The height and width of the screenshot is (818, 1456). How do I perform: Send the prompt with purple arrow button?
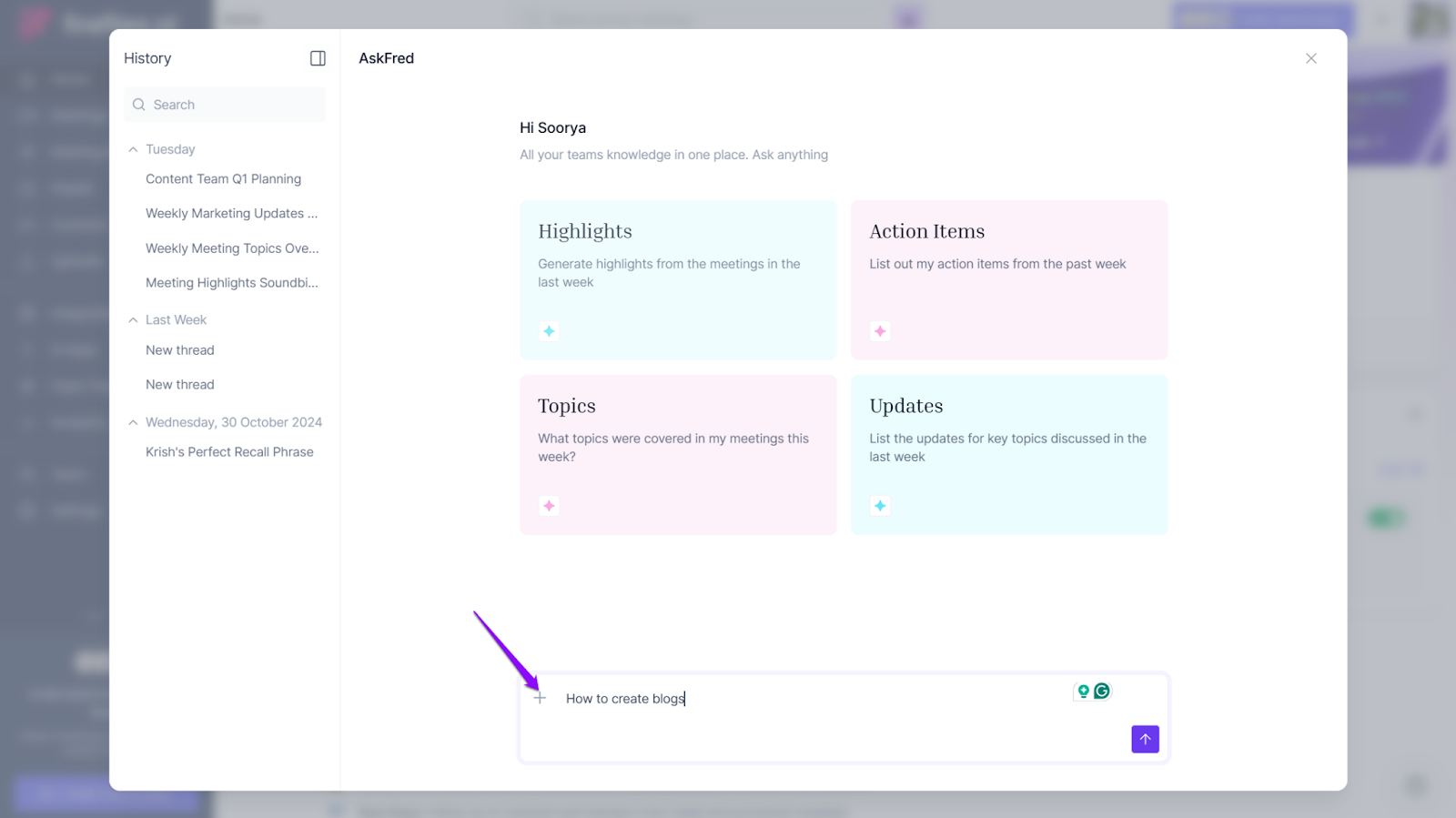(1145, 739)
